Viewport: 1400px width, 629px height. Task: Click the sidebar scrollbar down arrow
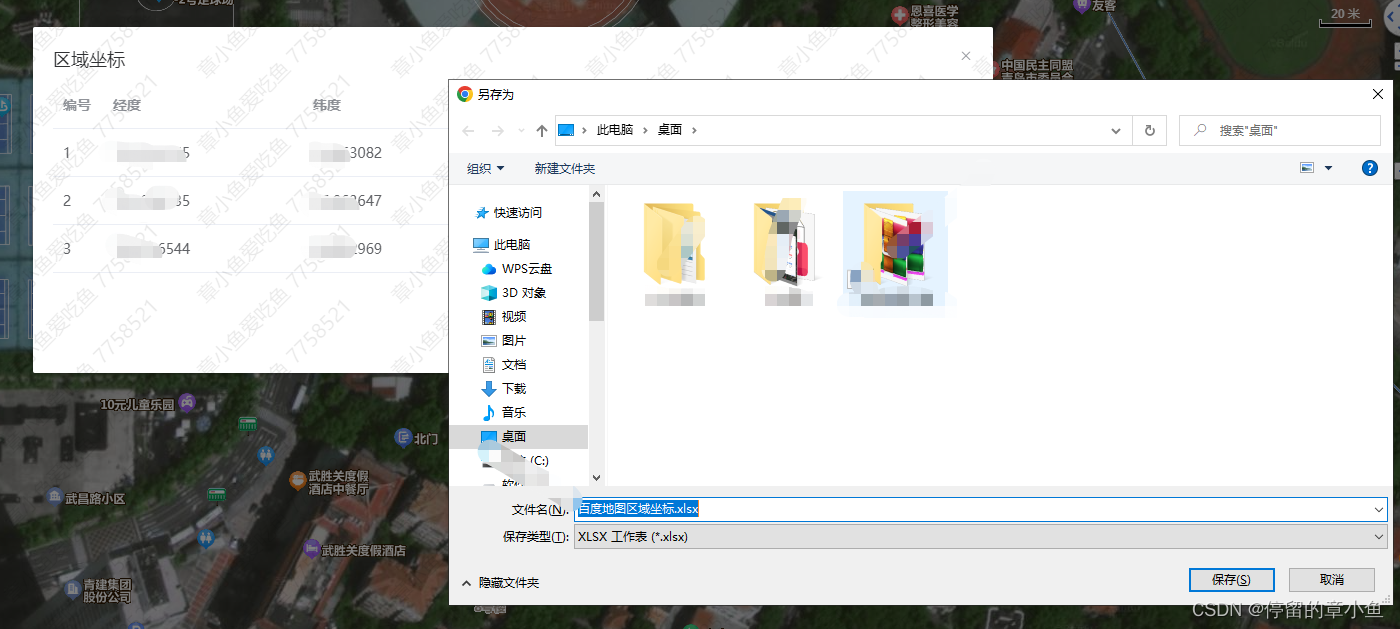597,478
